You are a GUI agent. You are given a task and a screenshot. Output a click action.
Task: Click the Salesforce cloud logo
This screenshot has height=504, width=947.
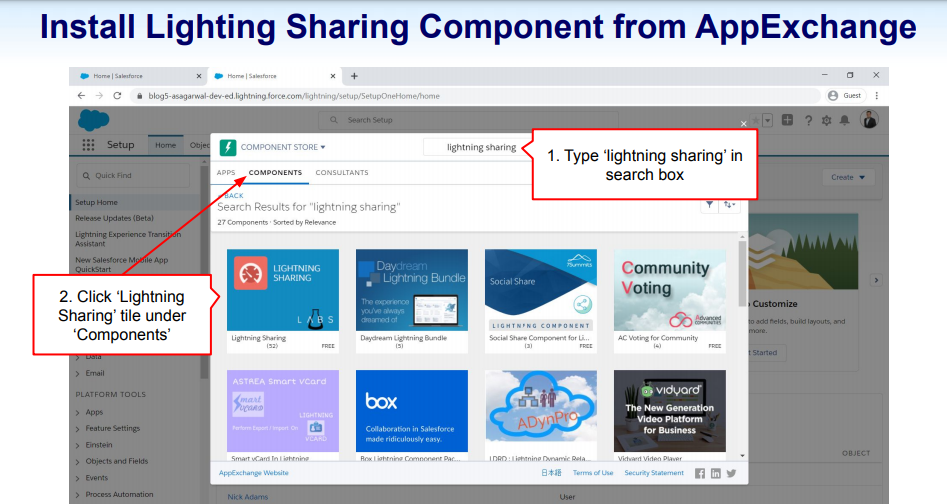94,120
